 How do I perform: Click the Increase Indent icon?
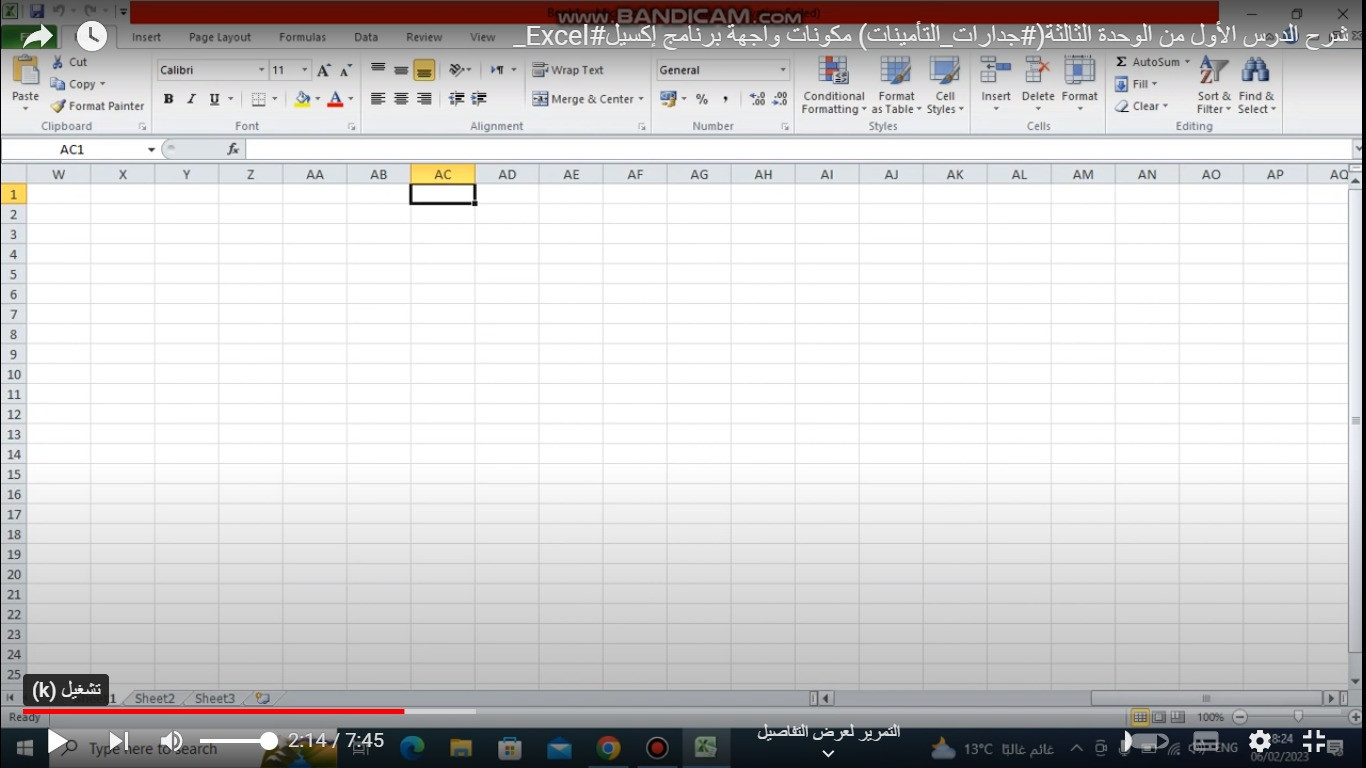479,99
